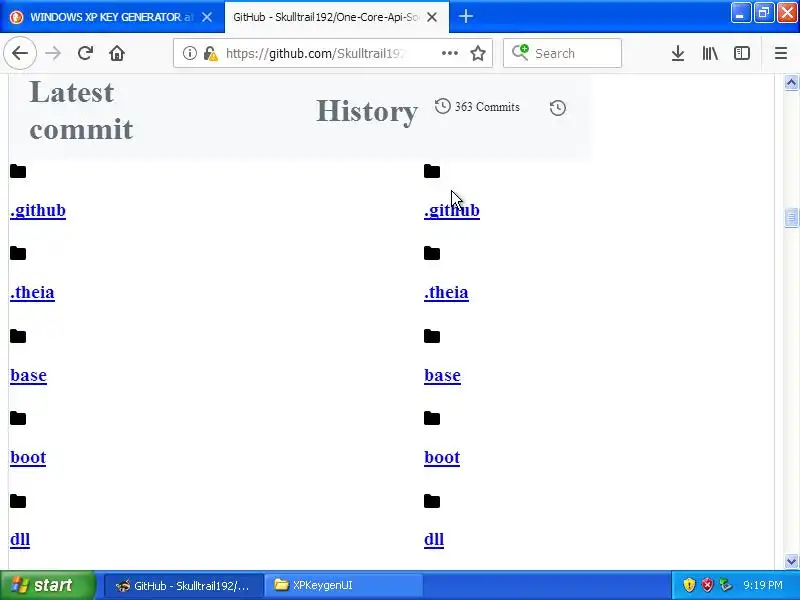Switch to GitHub taskbar window button
The width and height of the screenshot is (800, 600).
[x=184, y=585]
